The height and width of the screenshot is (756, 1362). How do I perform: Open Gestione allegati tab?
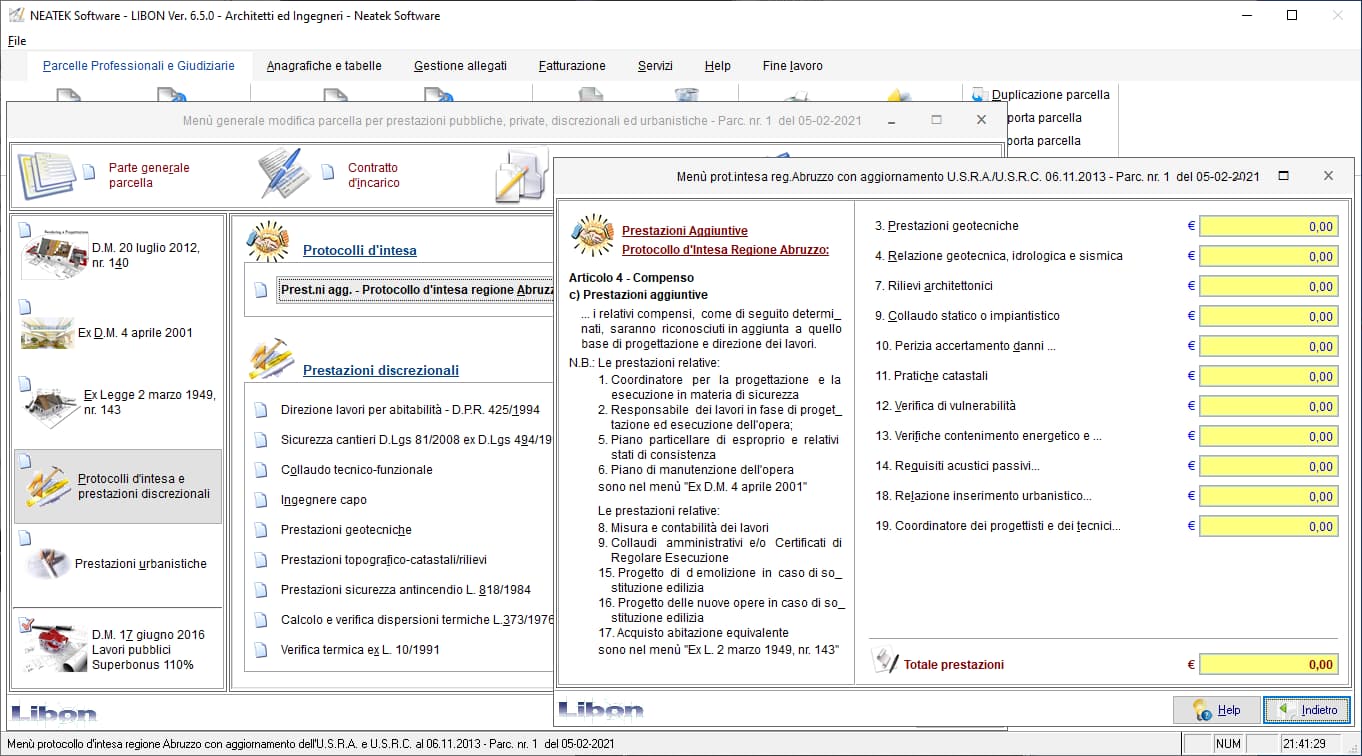coord(460,66)
